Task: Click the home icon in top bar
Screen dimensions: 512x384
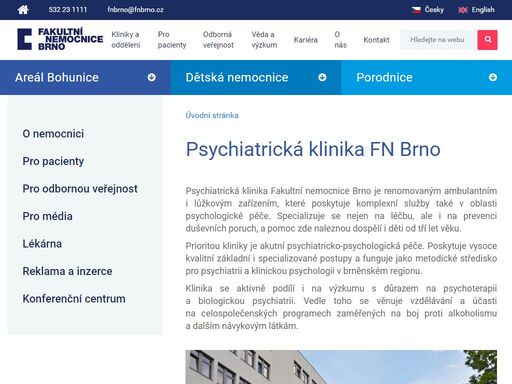Action: [x=23, y=10]
